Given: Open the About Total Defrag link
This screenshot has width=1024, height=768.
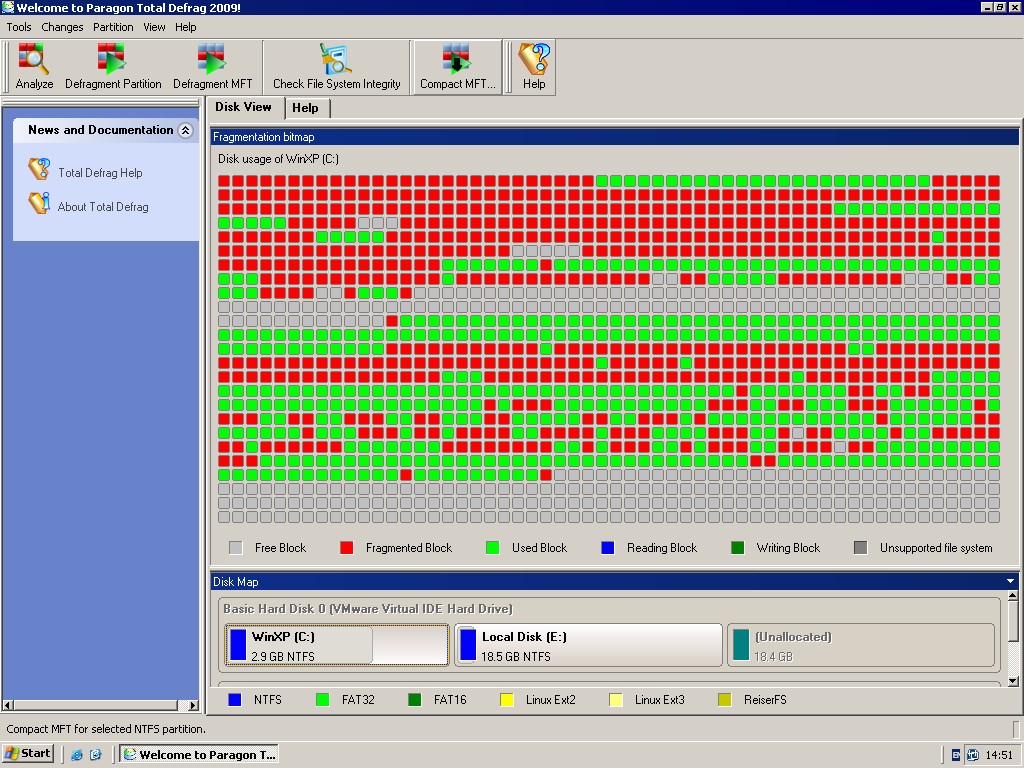Looking at the screenshot, I should pos(103,207).
